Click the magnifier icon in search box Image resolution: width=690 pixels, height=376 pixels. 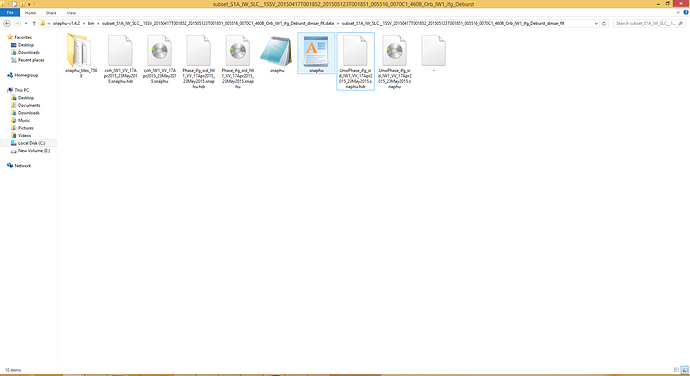[681, 23]
